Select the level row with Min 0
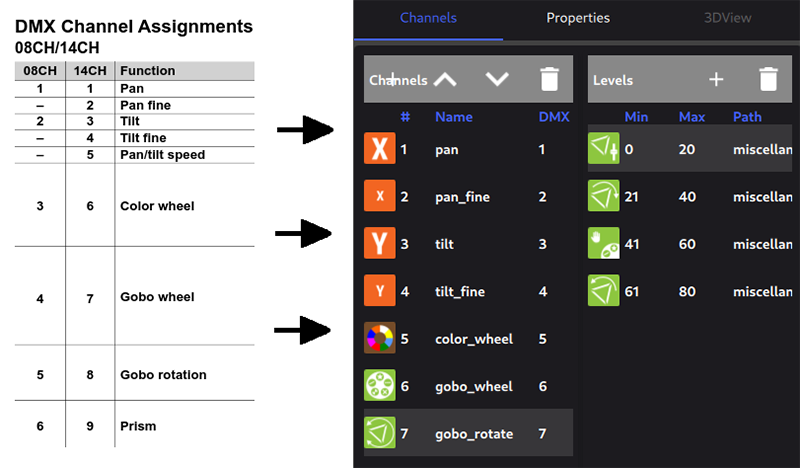The image size is (800, 468). (x=690, y=149)
